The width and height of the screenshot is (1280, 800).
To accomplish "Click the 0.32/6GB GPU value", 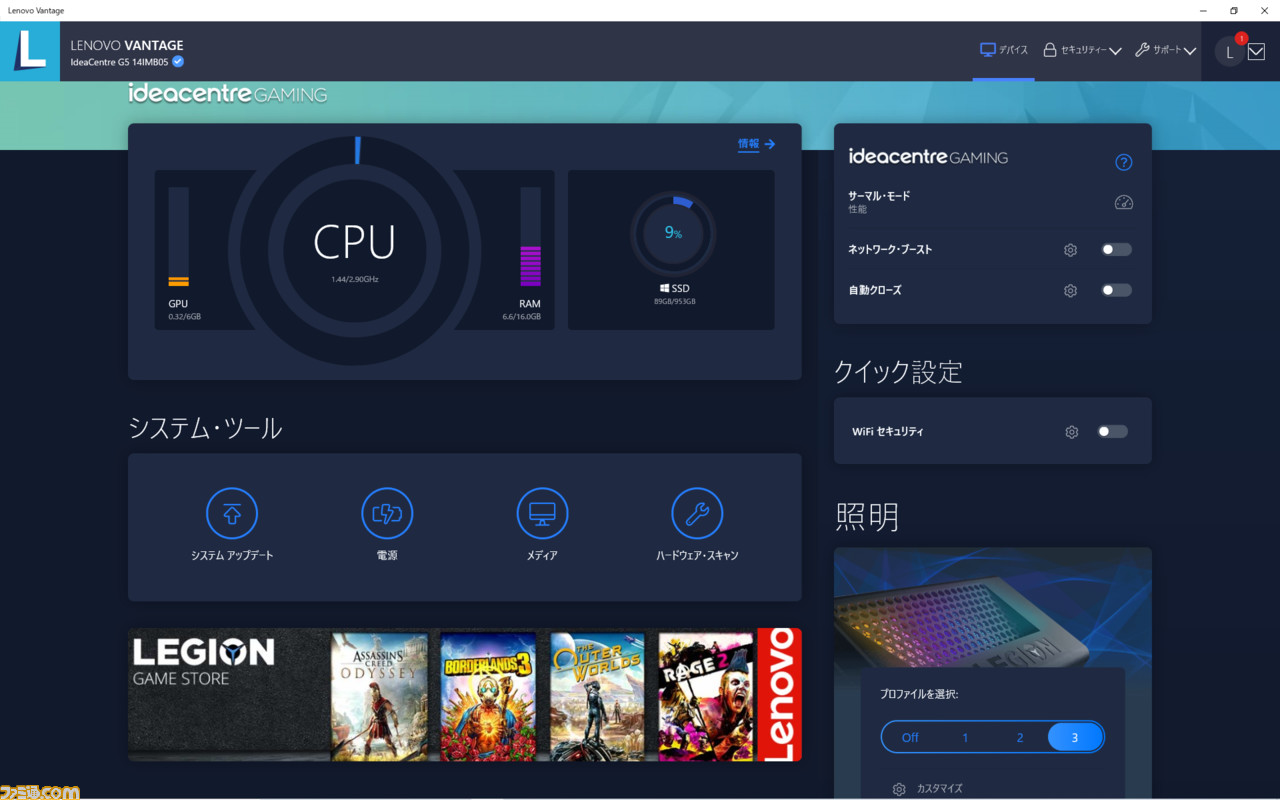I will coord(184,317).
